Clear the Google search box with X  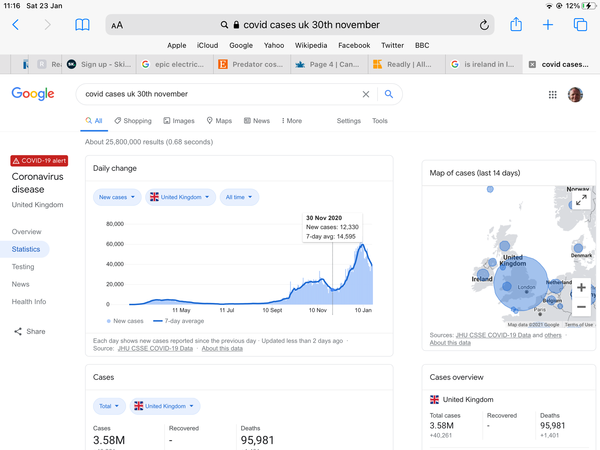tap(366, 94)
